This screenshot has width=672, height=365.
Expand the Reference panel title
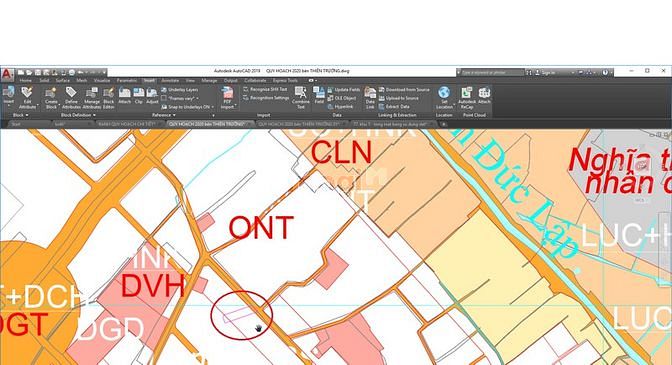(x=164, y=115)
